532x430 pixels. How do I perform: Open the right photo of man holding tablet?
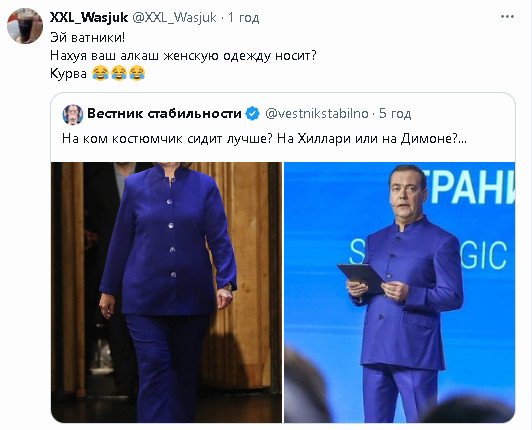399,292
